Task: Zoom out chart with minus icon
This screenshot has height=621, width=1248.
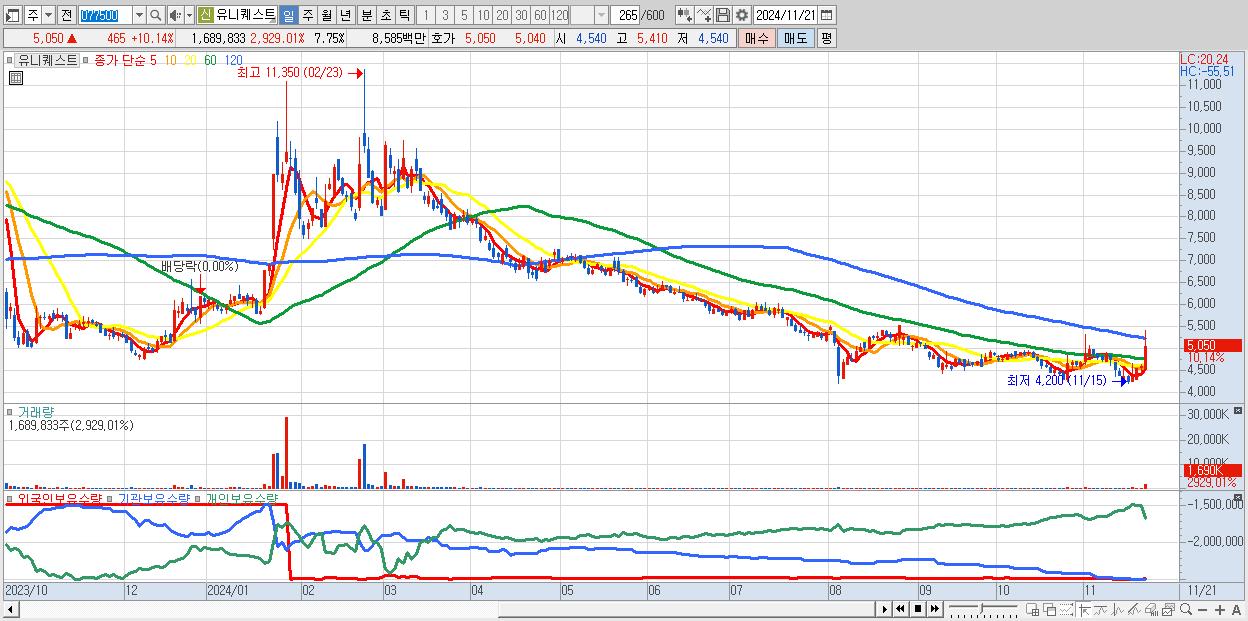Action: (x=1202, y=609)
